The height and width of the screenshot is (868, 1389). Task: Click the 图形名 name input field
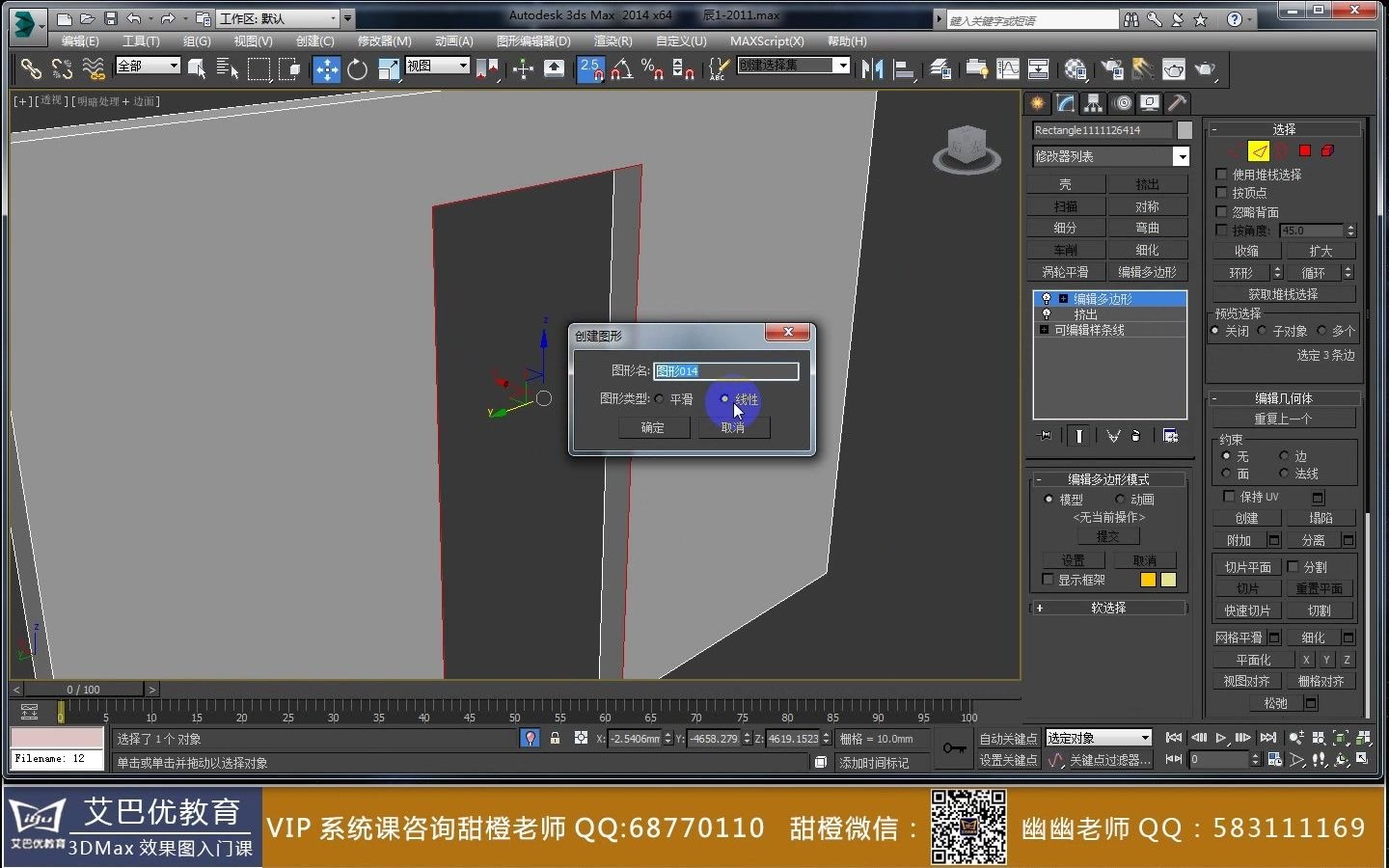tap(725, 370)
